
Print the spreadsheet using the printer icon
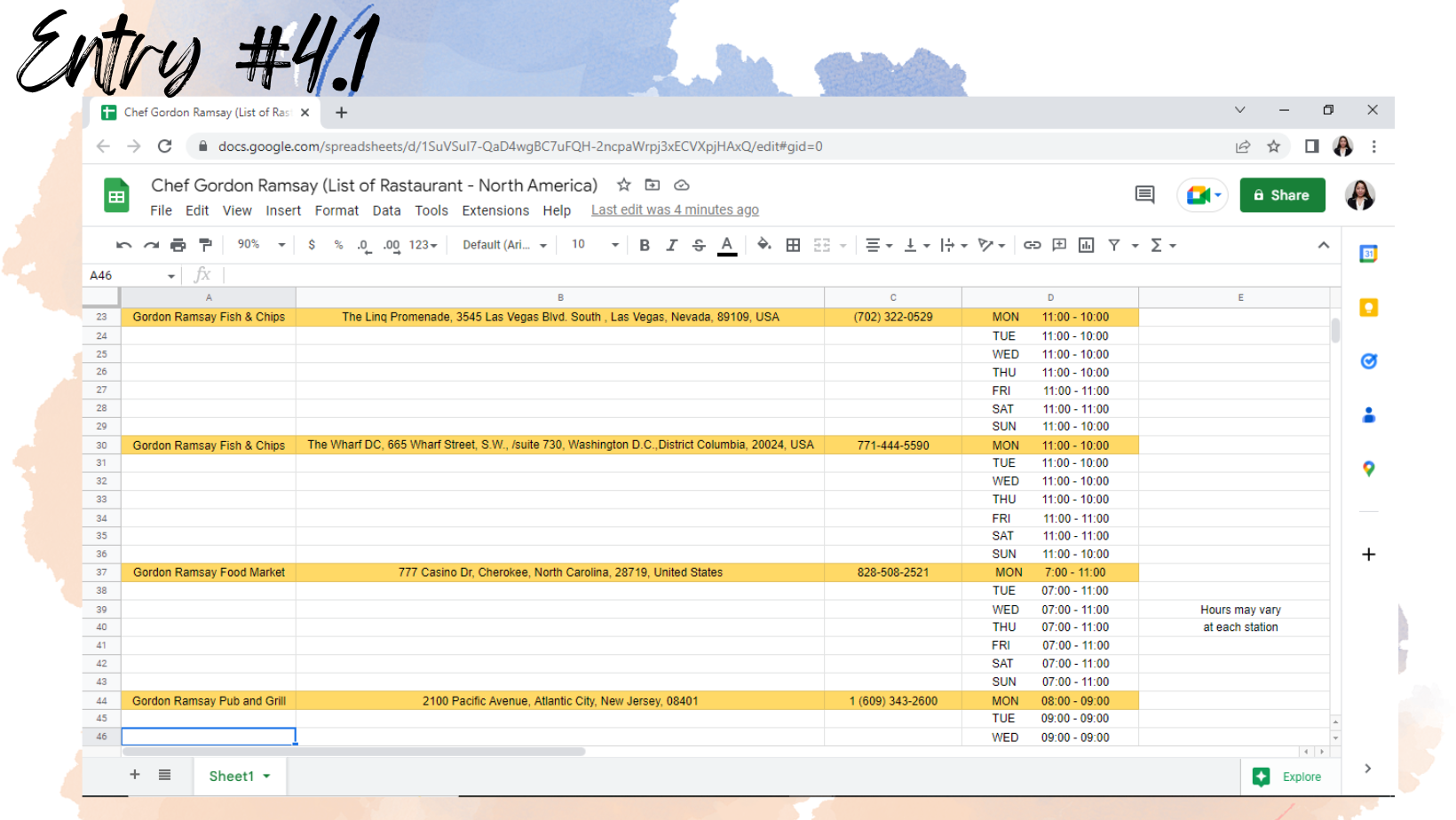[178, 245]
